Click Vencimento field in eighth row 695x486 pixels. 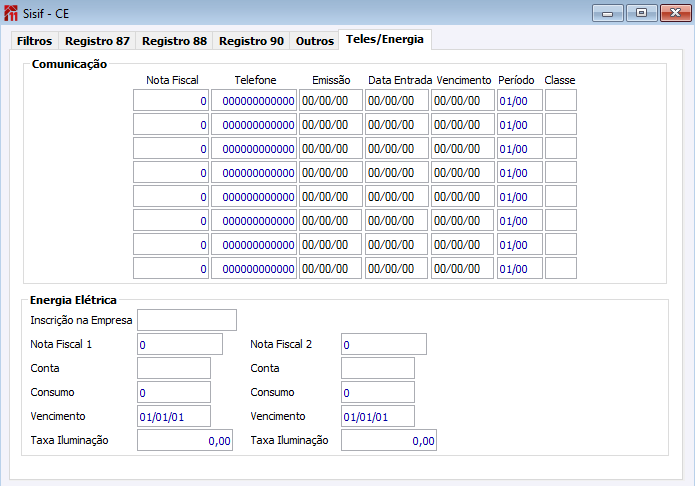(463, 268)
